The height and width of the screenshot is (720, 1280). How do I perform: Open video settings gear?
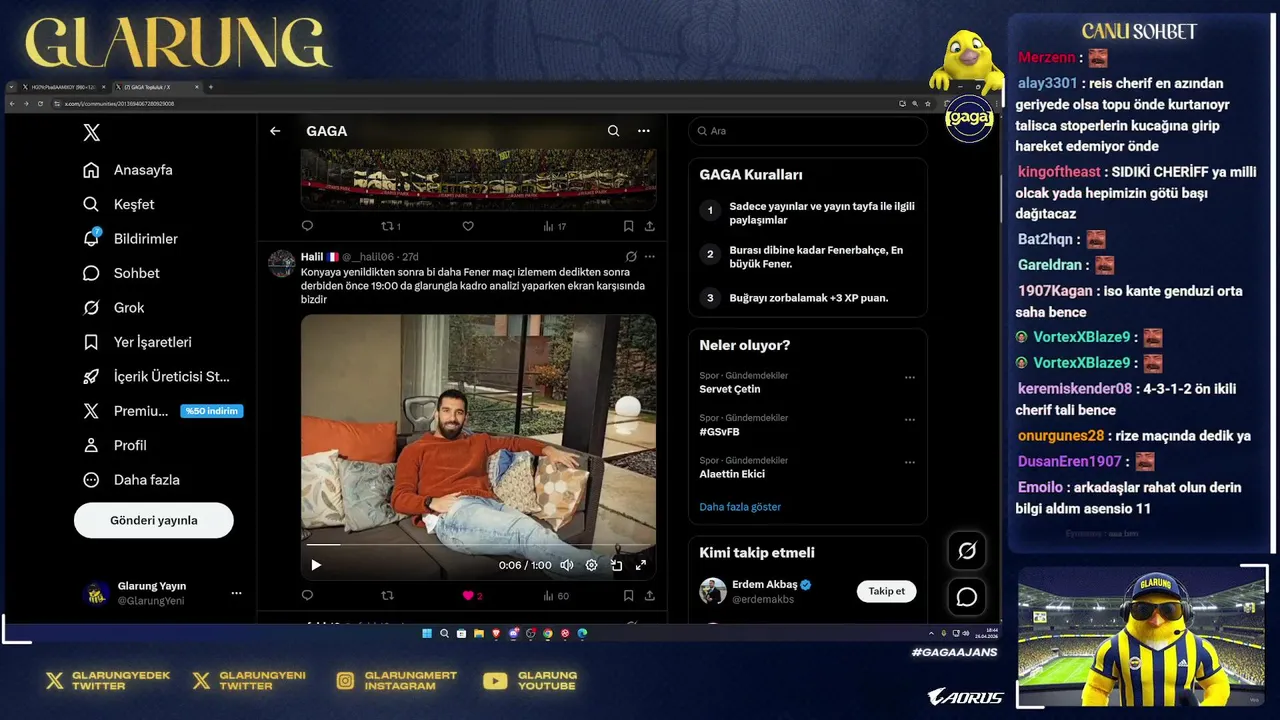(591, 565)
